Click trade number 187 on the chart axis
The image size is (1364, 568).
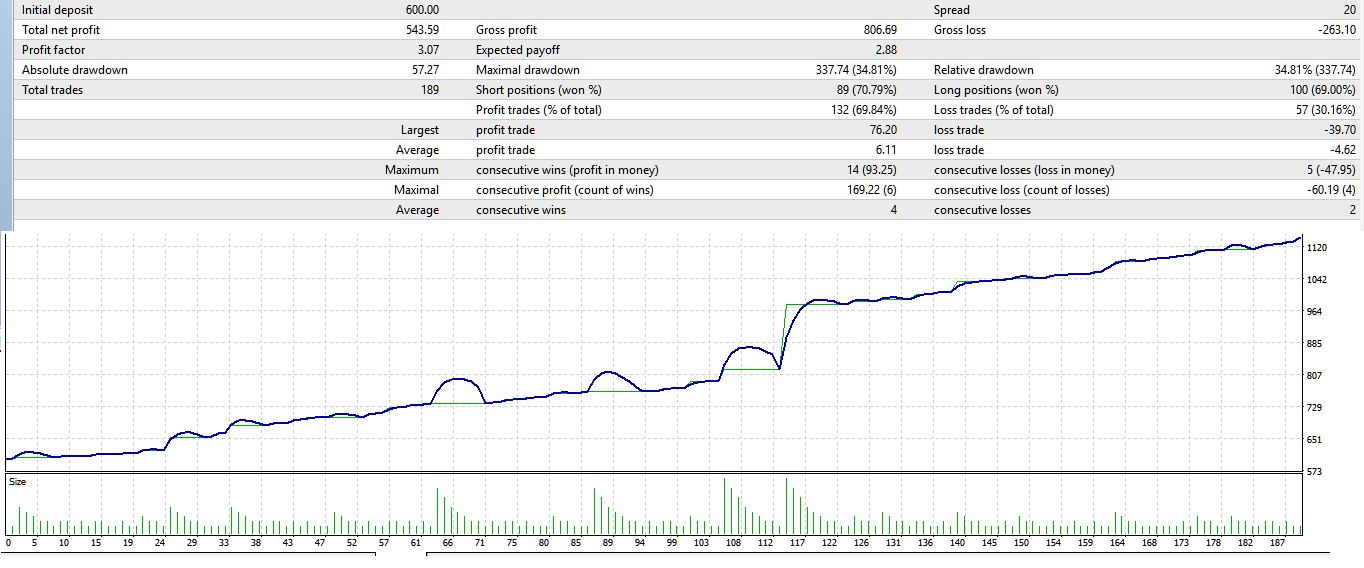click(x=1277, y=544)
